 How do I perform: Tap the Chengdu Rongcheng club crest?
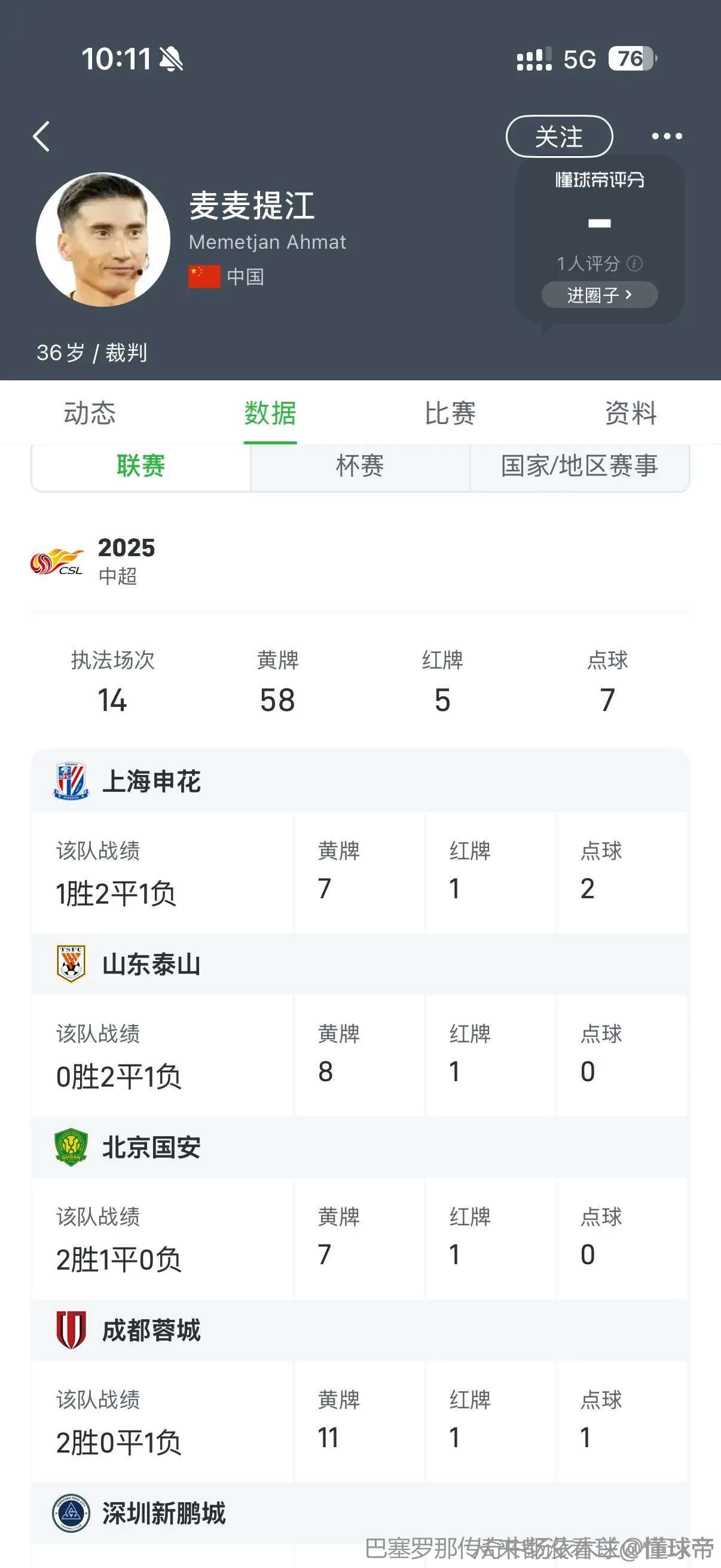coord(71,1329)
